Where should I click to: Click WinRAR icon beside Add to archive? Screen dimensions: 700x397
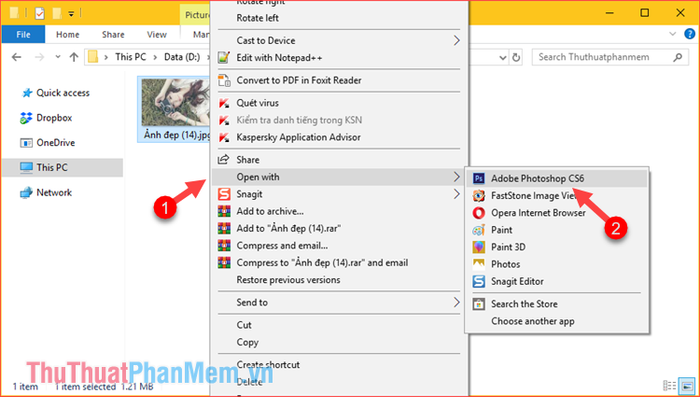[x=224, y=211]
